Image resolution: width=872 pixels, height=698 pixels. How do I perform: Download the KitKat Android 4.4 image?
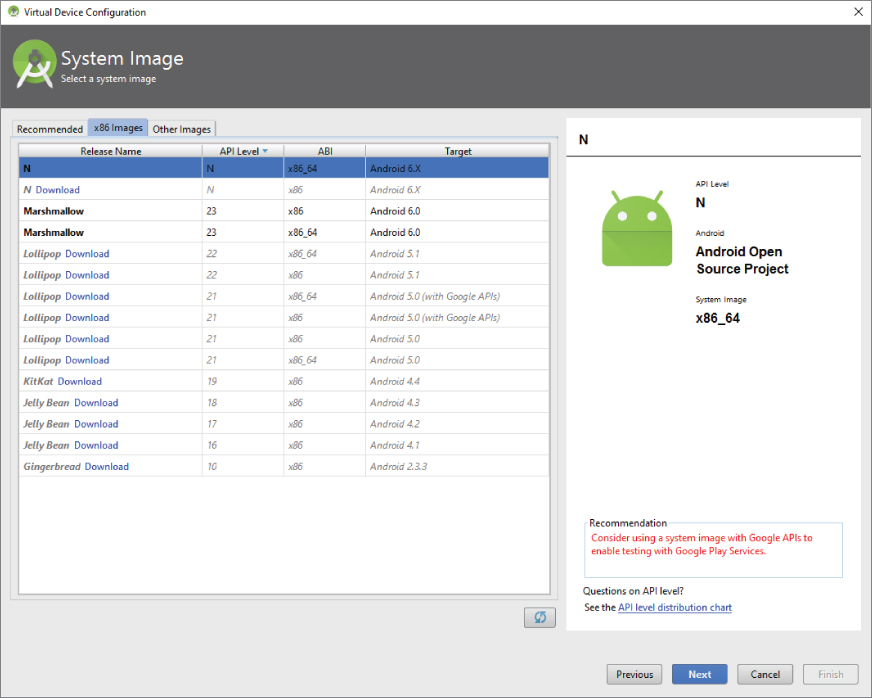[80, 381]
